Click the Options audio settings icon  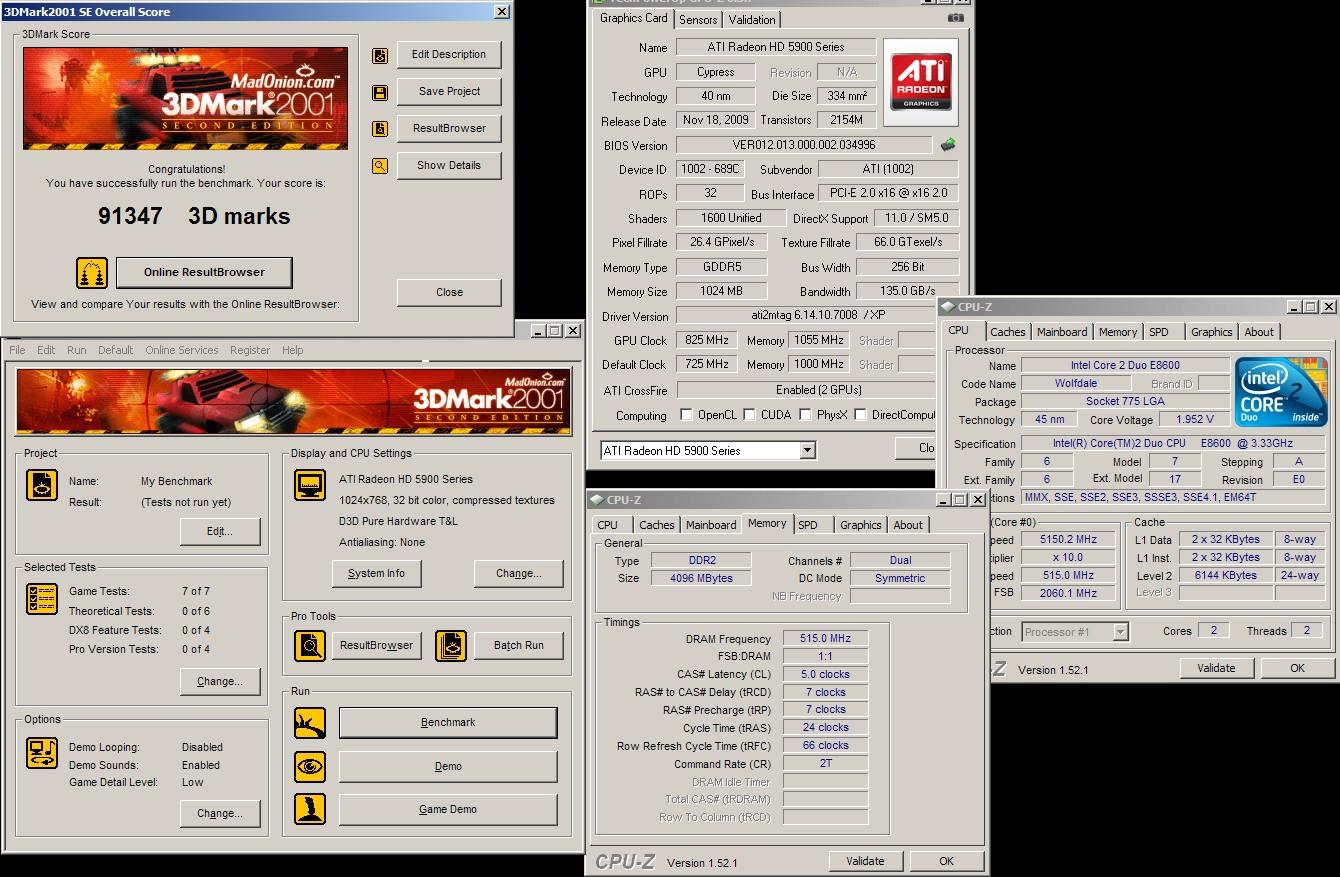pos(42,753)
